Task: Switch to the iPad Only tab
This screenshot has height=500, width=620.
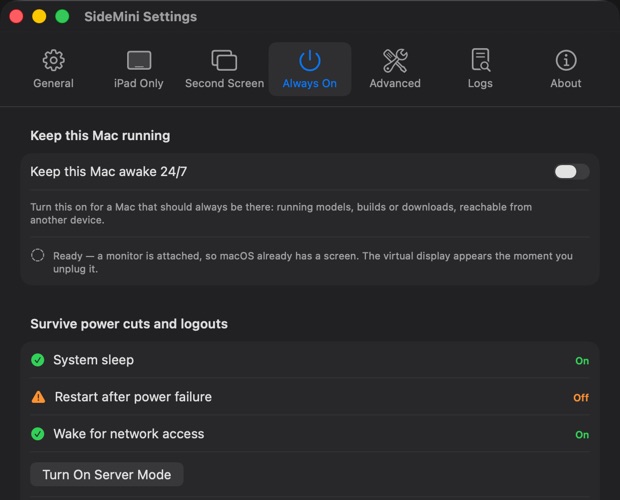Action: tap(138, 69)
